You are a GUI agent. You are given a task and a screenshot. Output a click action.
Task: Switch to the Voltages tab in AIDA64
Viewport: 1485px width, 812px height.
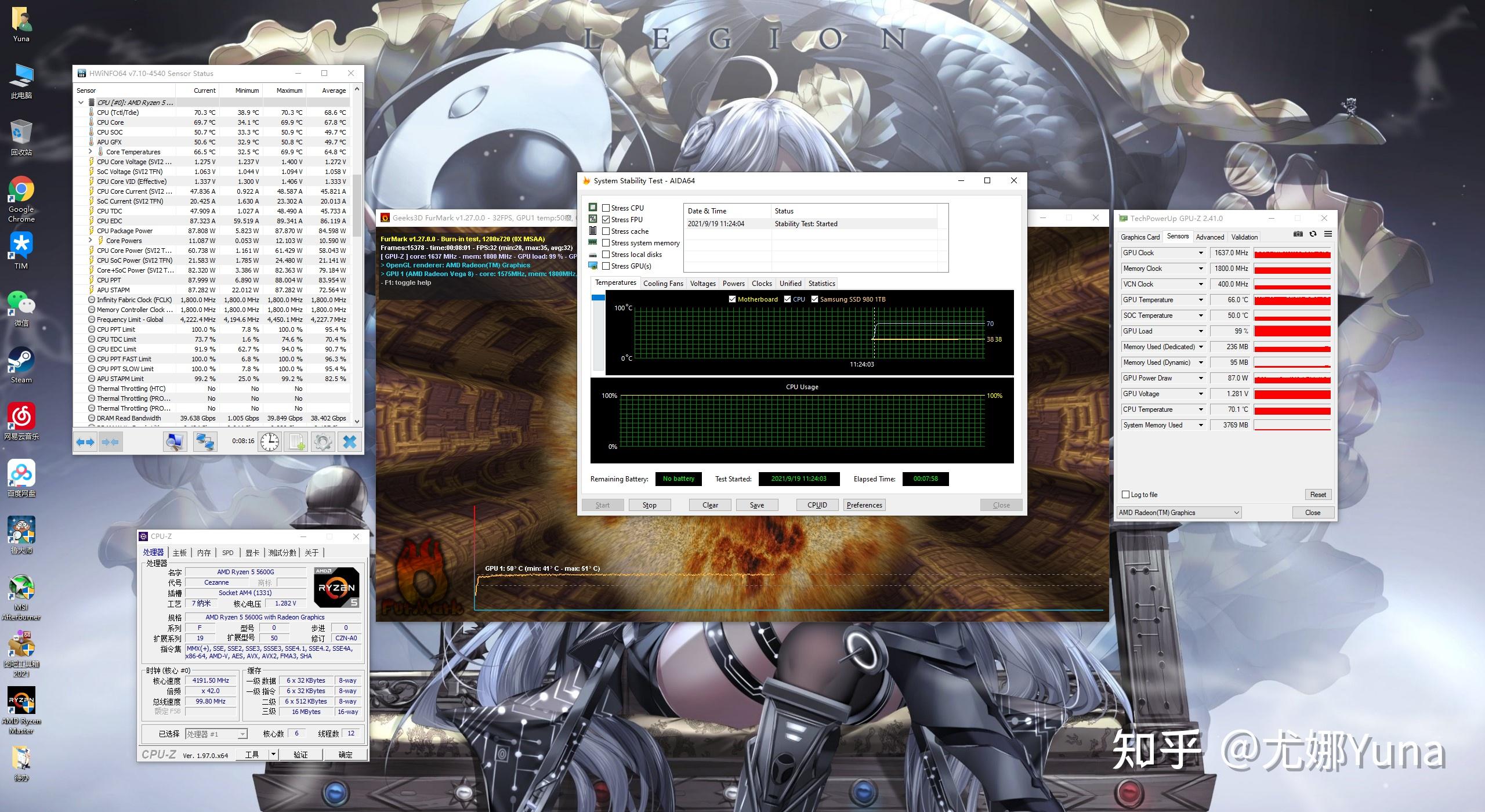click(702, 284)
